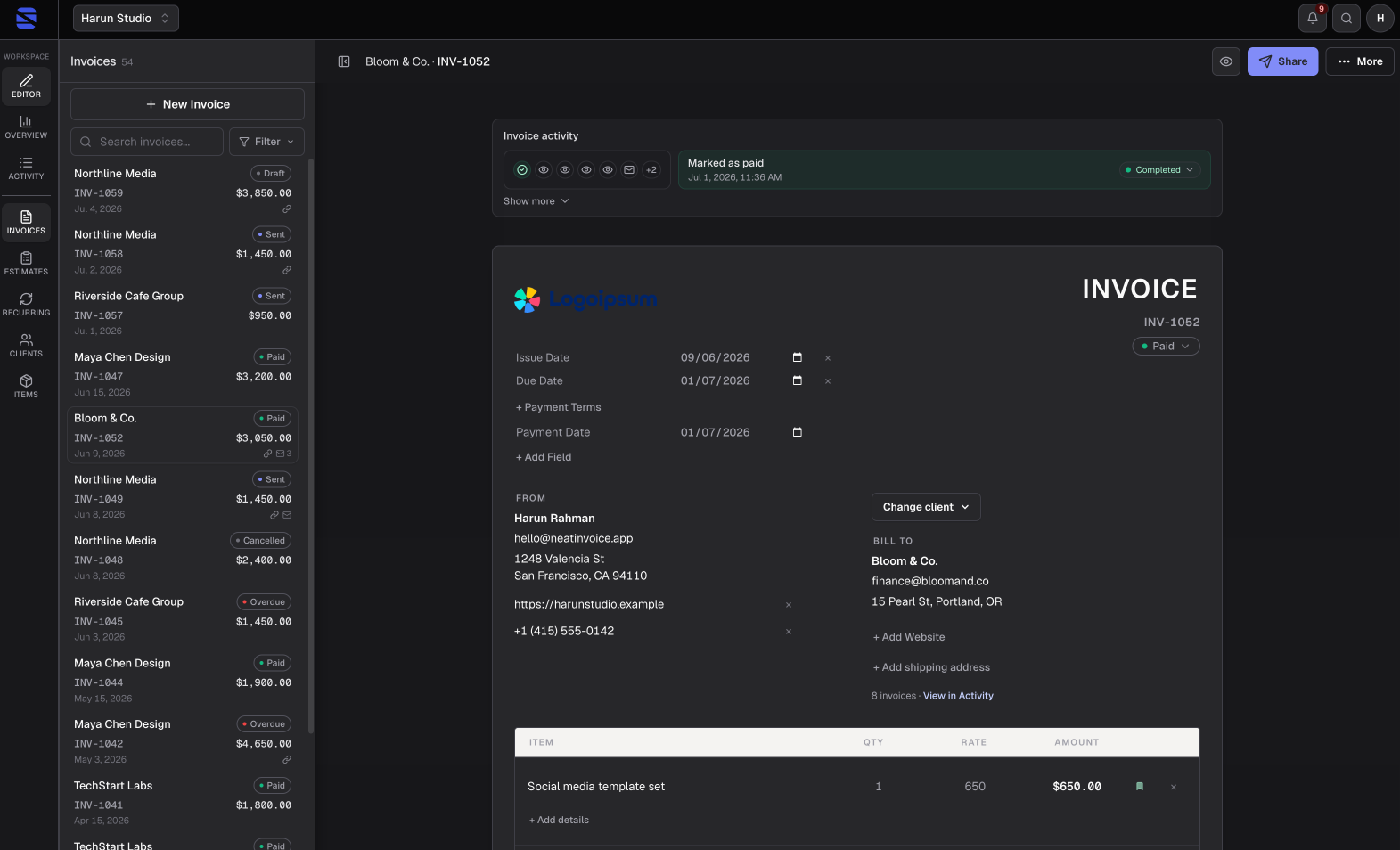Select the email sent activity icon
This screenshot has height=850, width=1400.
click(x=629, y=170)
